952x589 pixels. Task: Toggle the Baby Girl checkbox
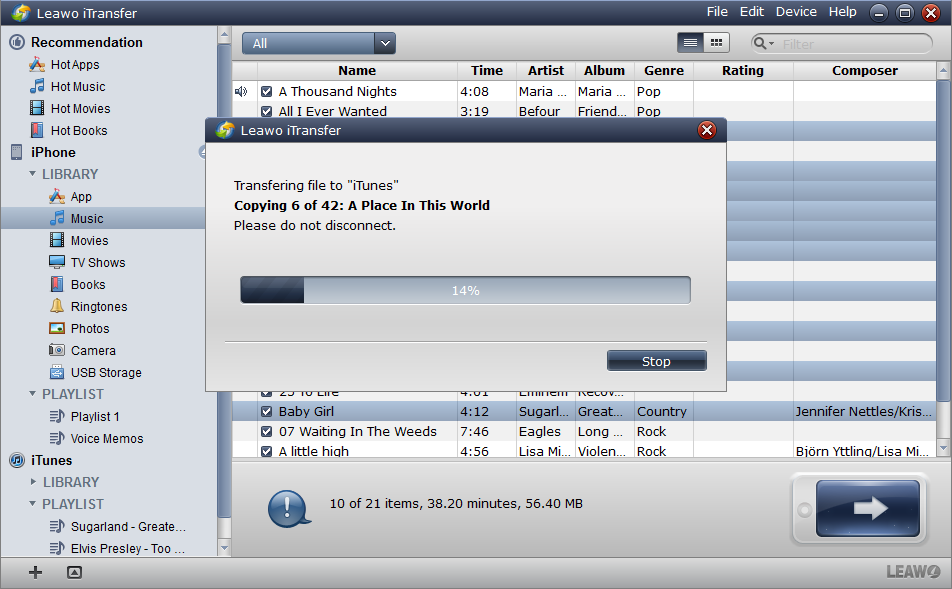[x=266, y=412]
